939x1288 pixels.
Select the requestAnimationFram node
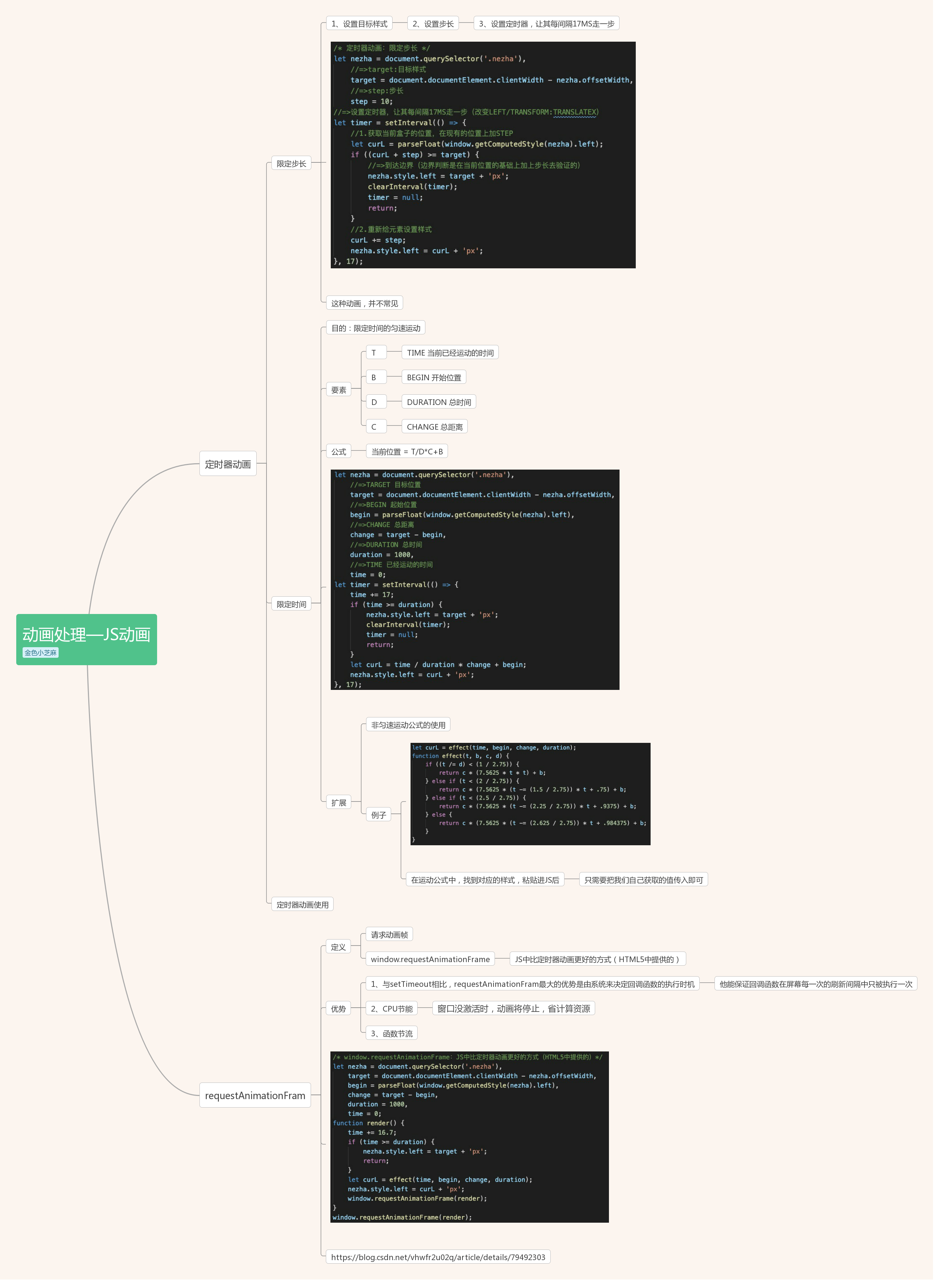pos(255,1095)
